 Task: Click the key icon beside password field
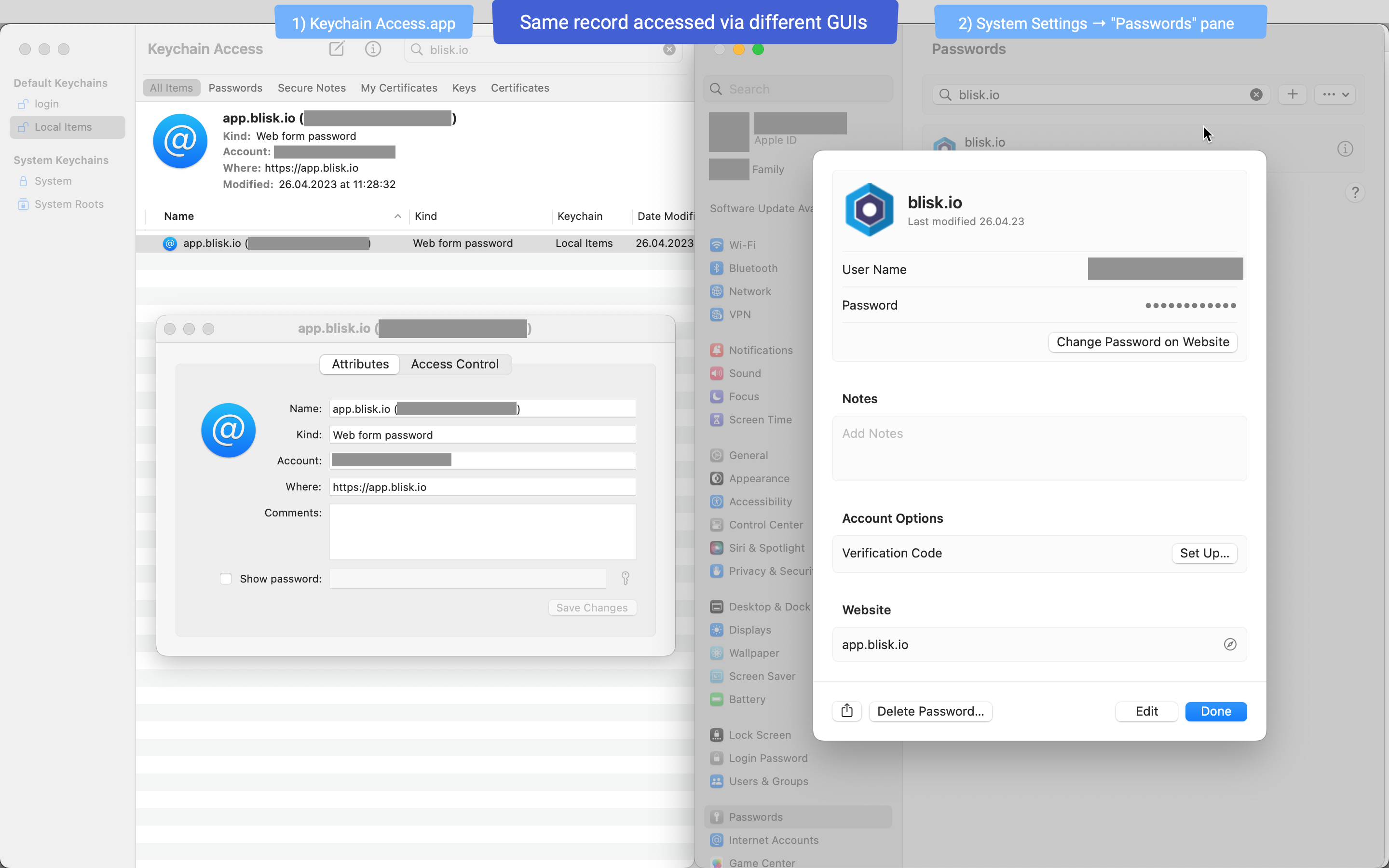625,578
